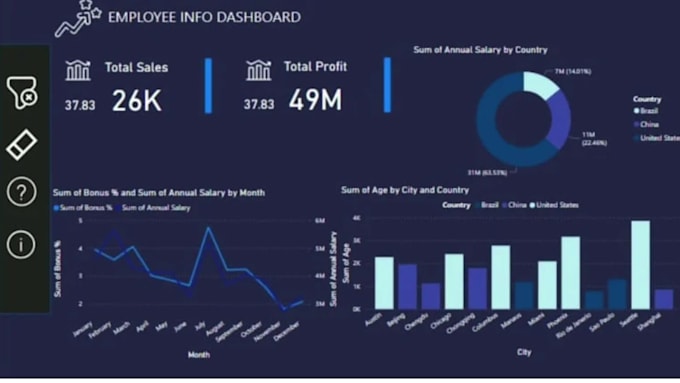Click the Beijing bar in age chart
The height and width of the screenshot is (383, 680).
tap(408, 287)
